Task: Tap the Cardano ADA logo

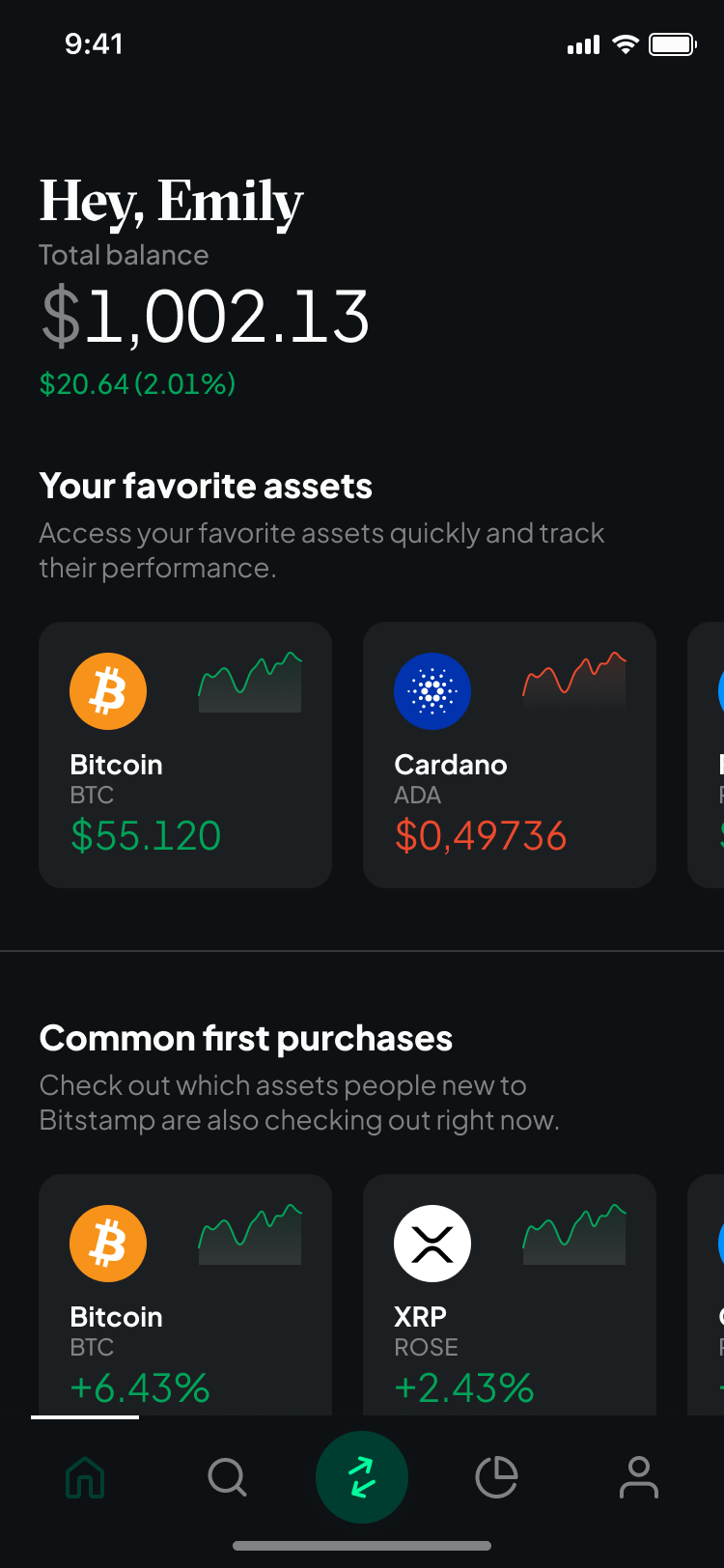Action: [x=432, y=691]
